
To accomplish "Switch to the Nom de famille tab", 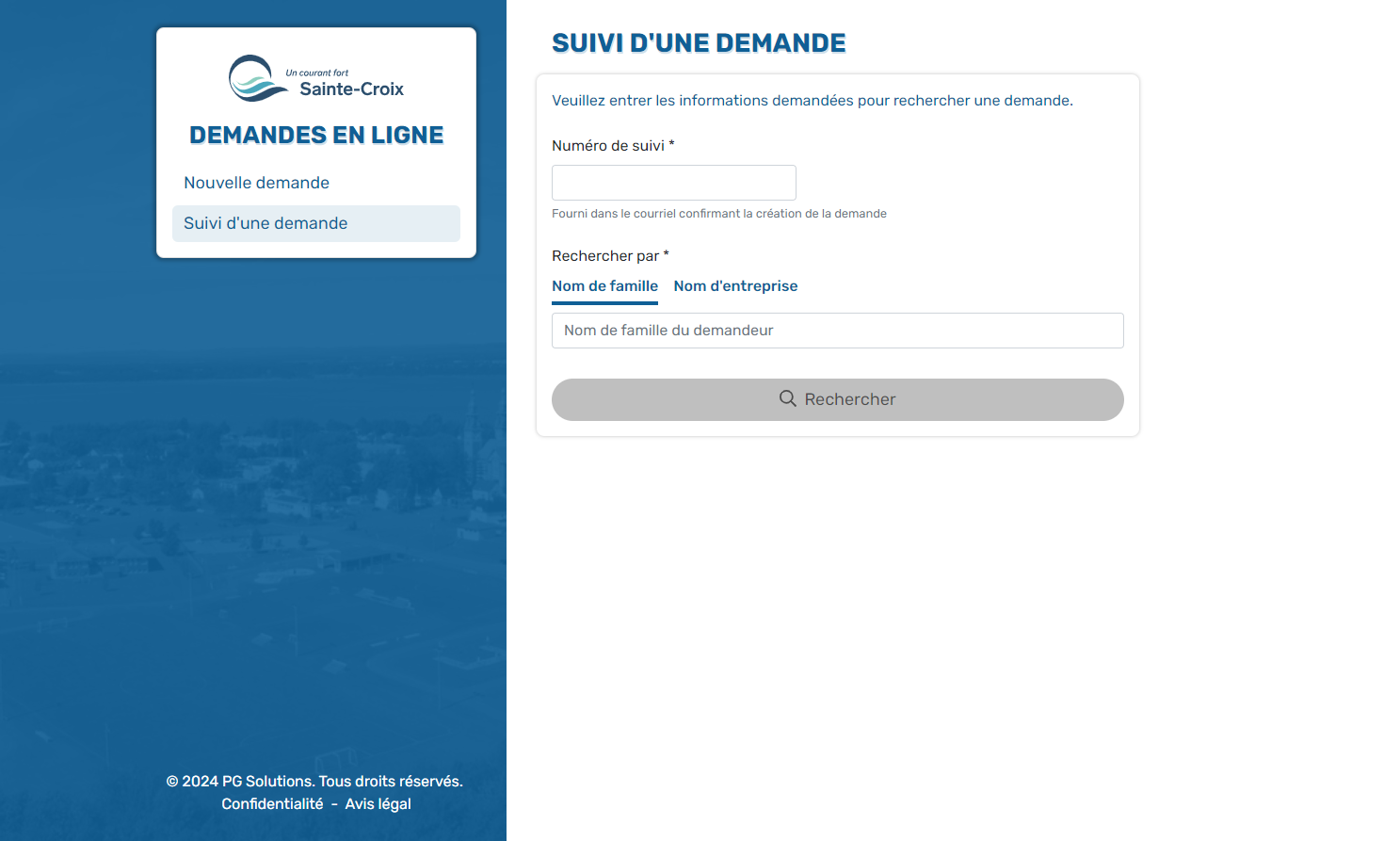I will [604, 286].
